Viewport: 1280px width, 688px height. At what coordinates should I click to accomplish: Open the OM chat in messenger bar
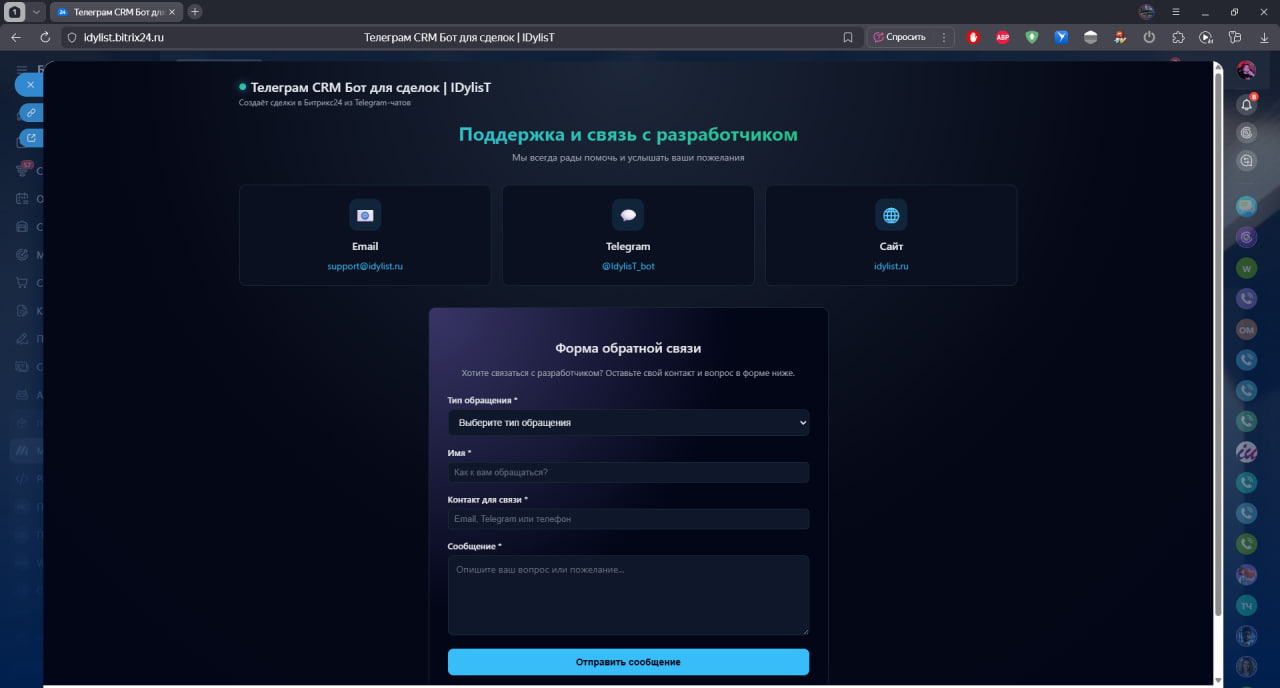1246,329
